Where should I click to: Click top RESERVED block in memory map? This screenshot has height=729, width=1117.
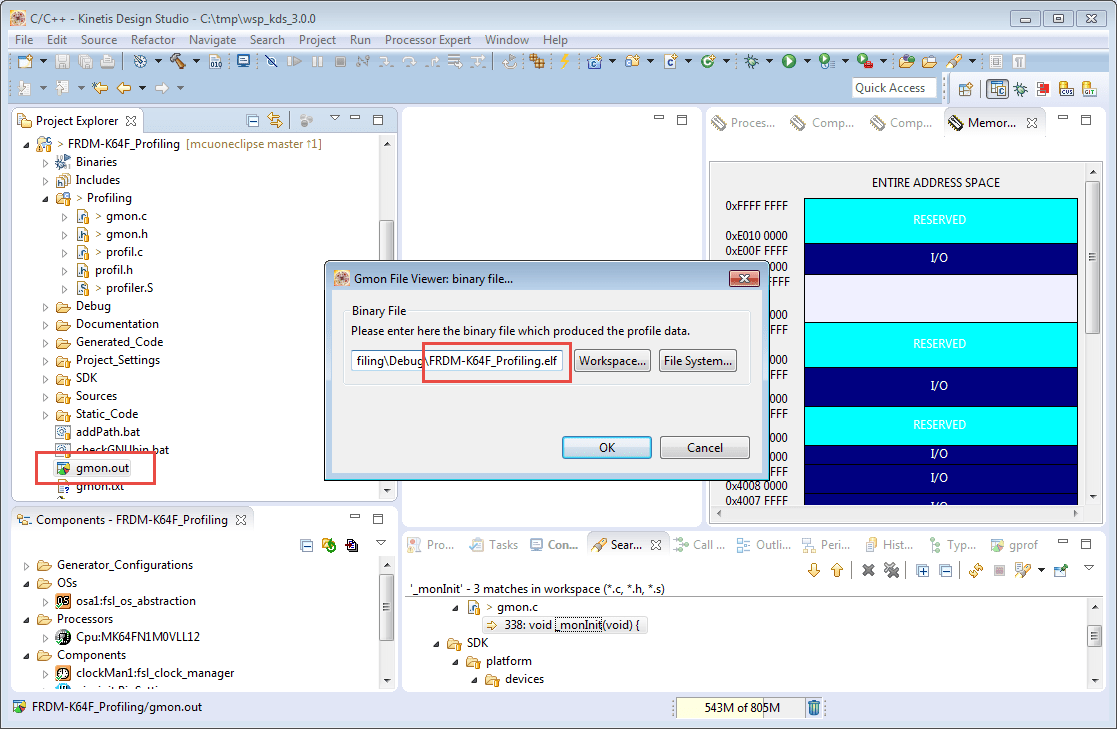click(940, 220)
